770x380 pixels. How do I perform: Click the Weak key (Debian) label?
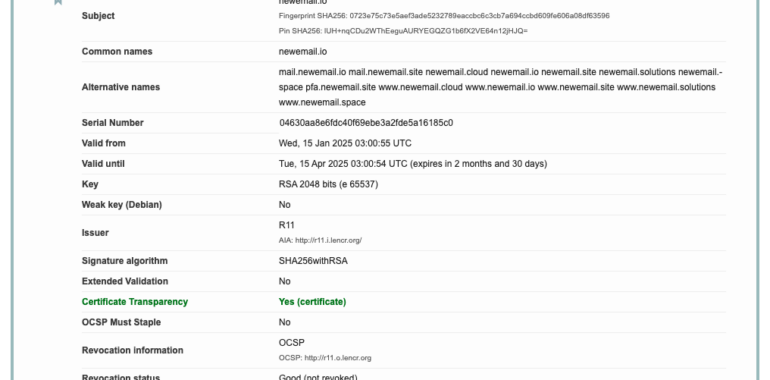coord(122,205)
